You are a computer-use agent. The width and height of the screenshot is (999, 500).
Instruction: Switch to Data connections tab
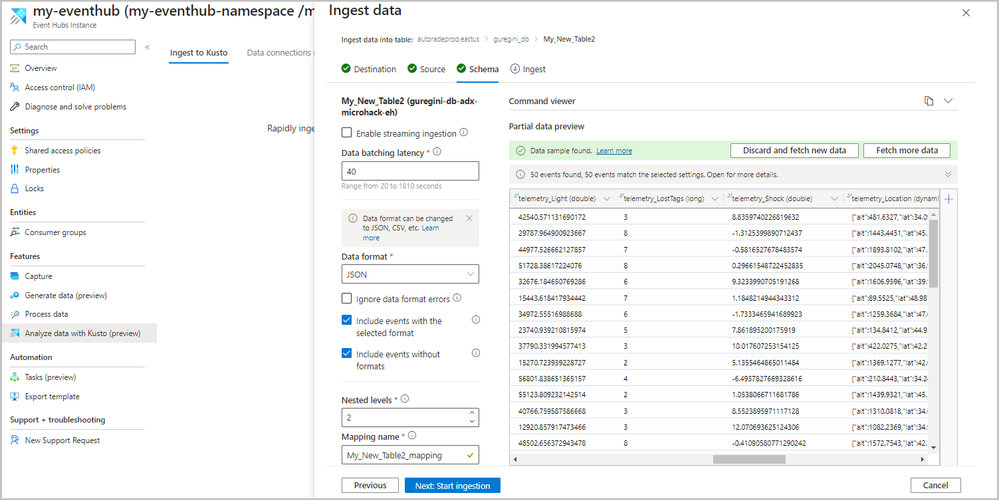point(279,53)
